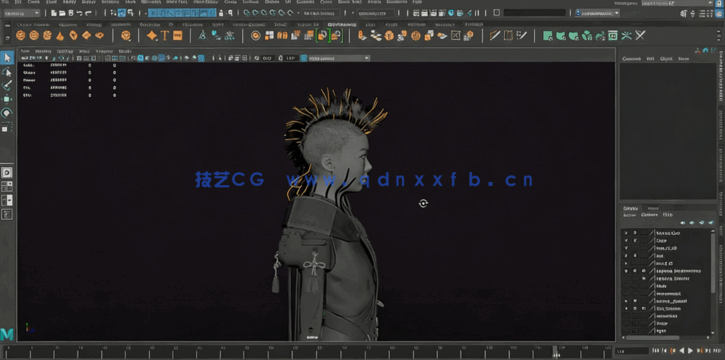Click the blue sphere render icon on status line
725x360 pixels.
click(451, 13)
